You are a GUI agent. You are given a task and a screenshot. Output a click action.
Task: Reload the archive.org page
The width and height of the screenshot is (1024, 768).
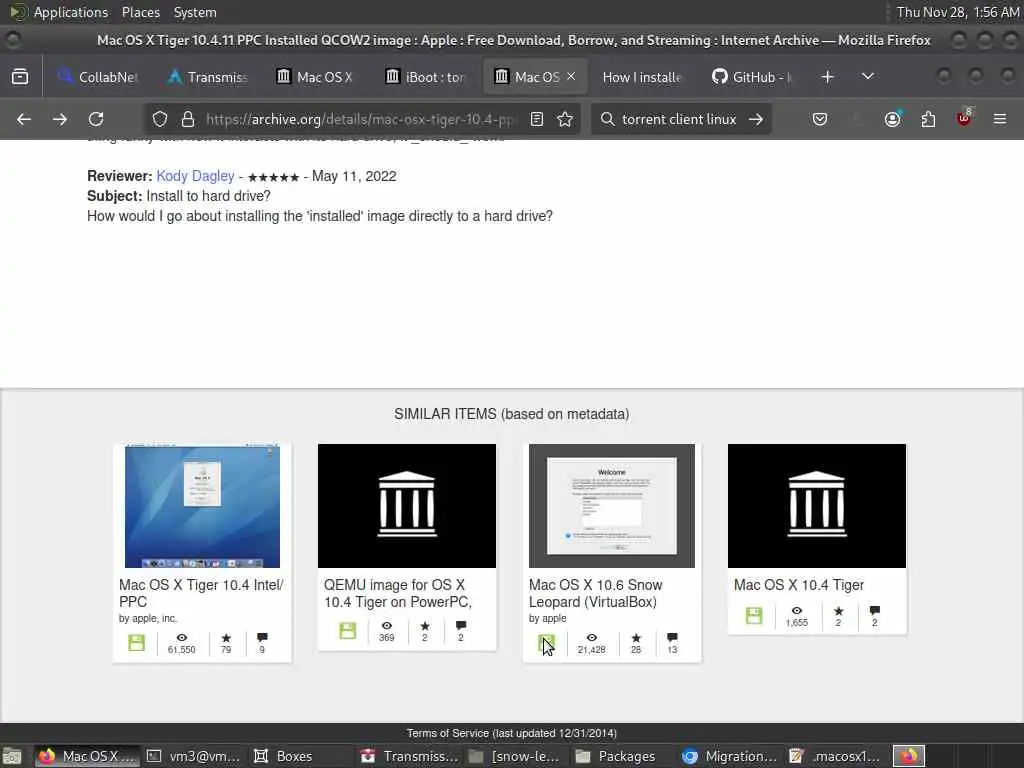tap(96, 119)
